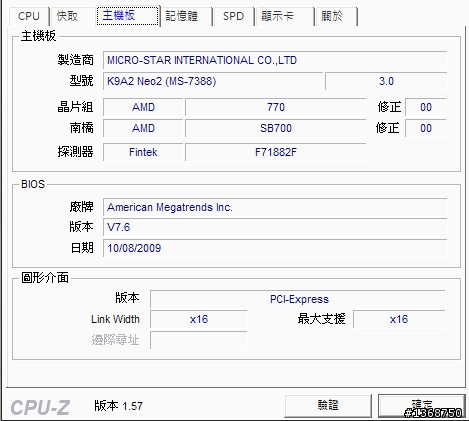Click the 確定 button
469x421 pixels.
pyautogui.click(x=421, y=406)
